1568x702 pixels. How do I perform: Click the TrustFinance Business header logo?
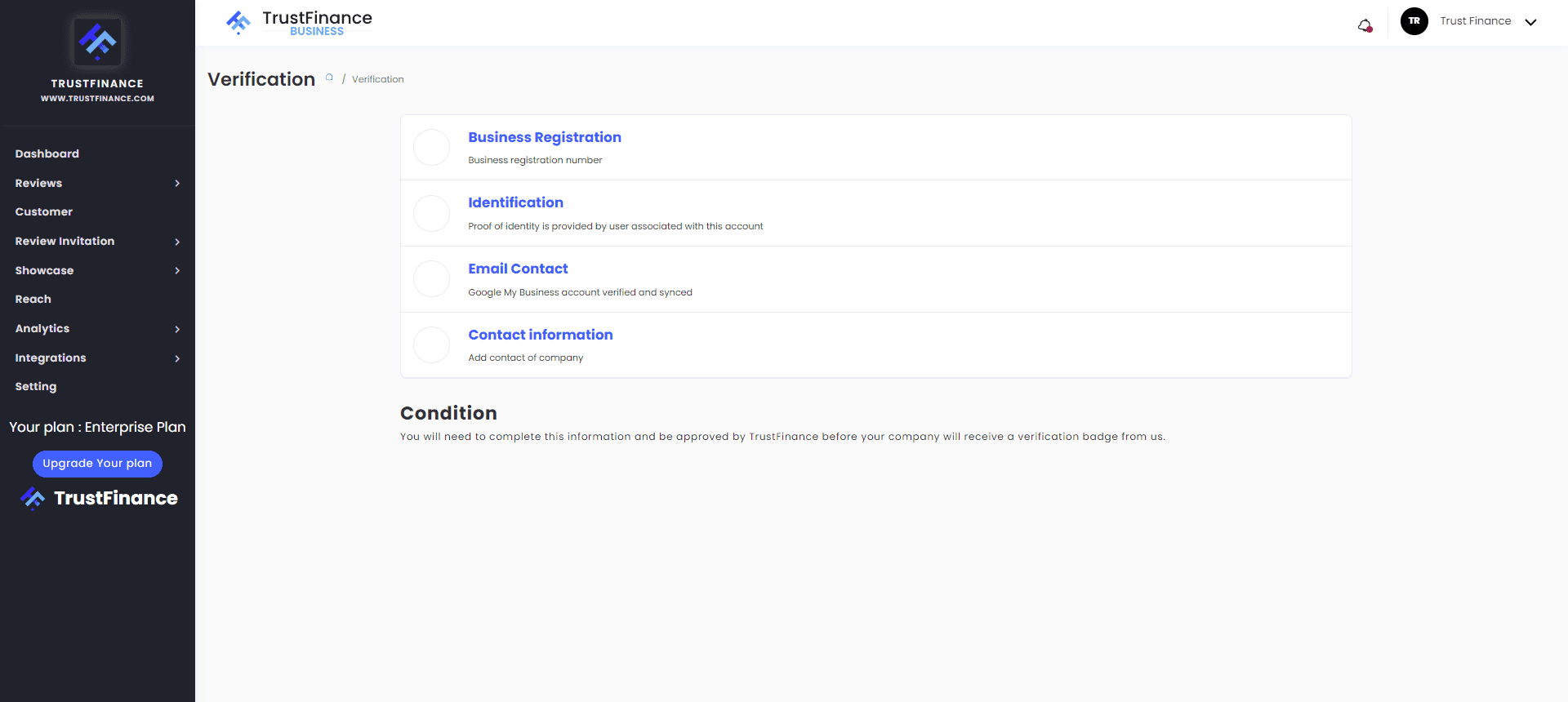tap(299, 23)
